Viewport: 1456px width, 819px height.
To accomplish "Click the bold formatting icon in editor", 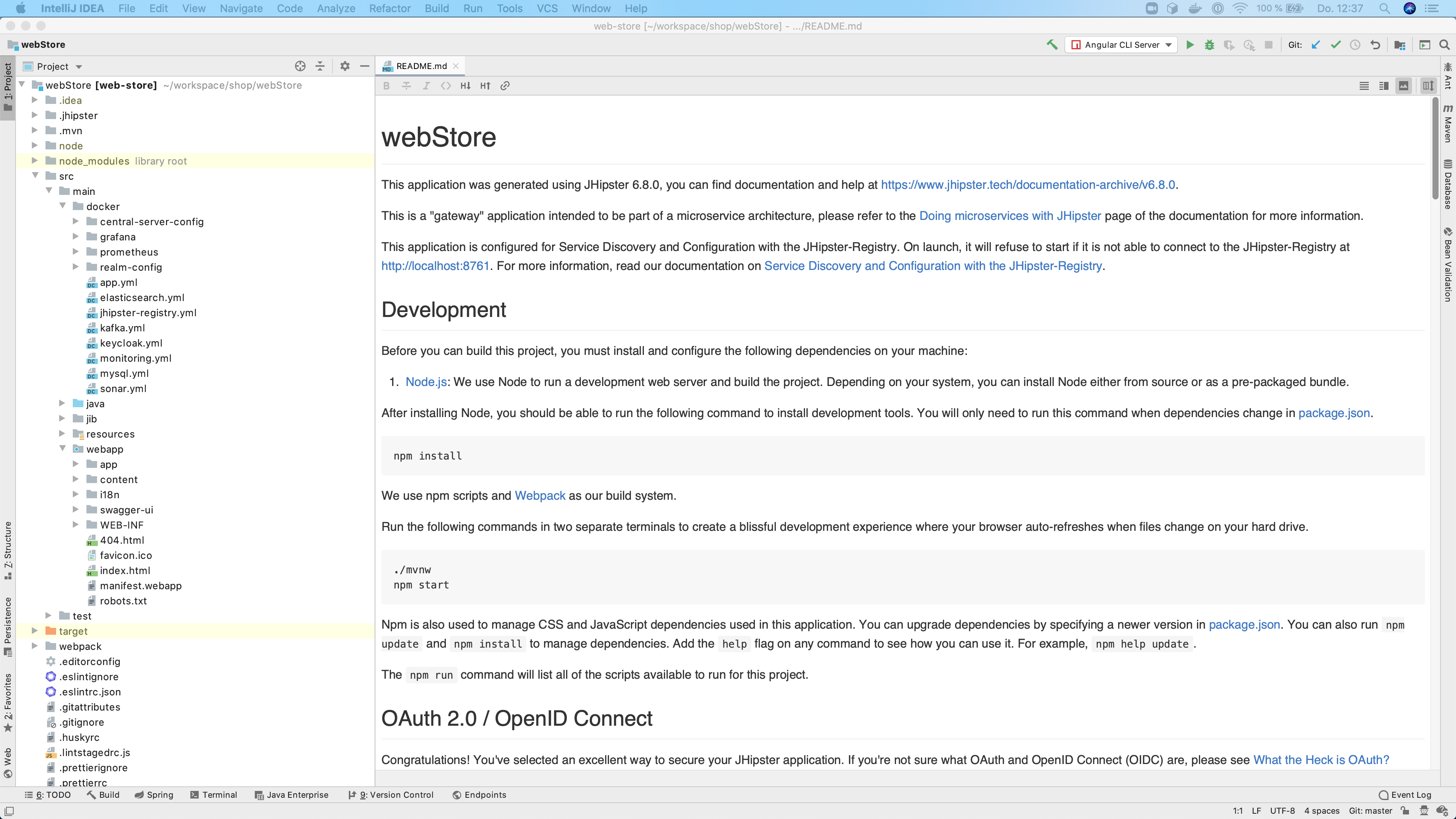I will (x=387, y=86).
